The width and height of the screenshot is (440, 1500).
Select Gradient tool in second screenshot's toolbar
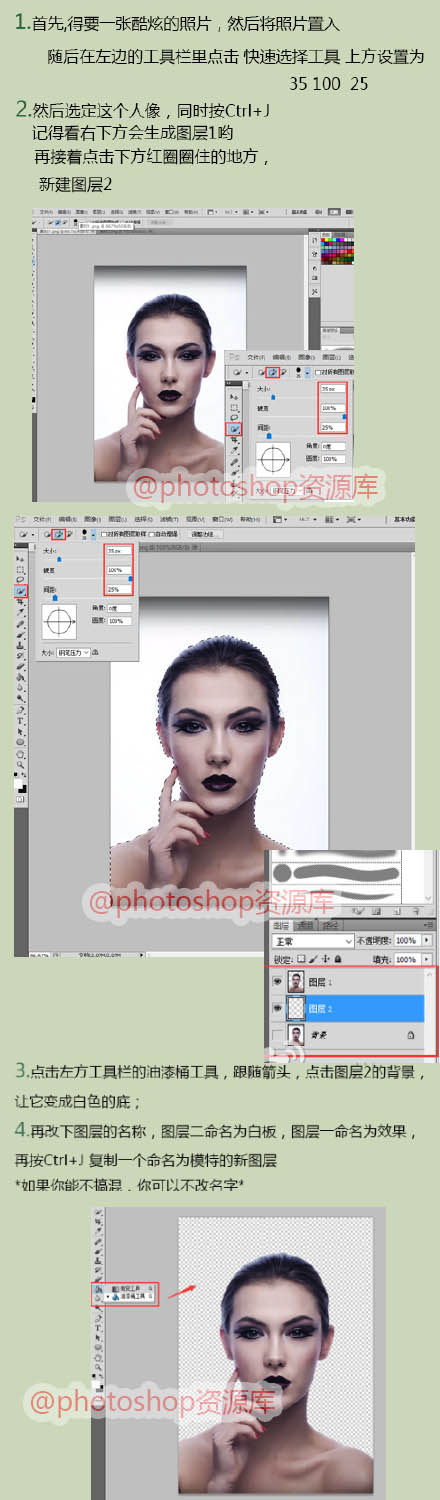click(x=20, y=678)
